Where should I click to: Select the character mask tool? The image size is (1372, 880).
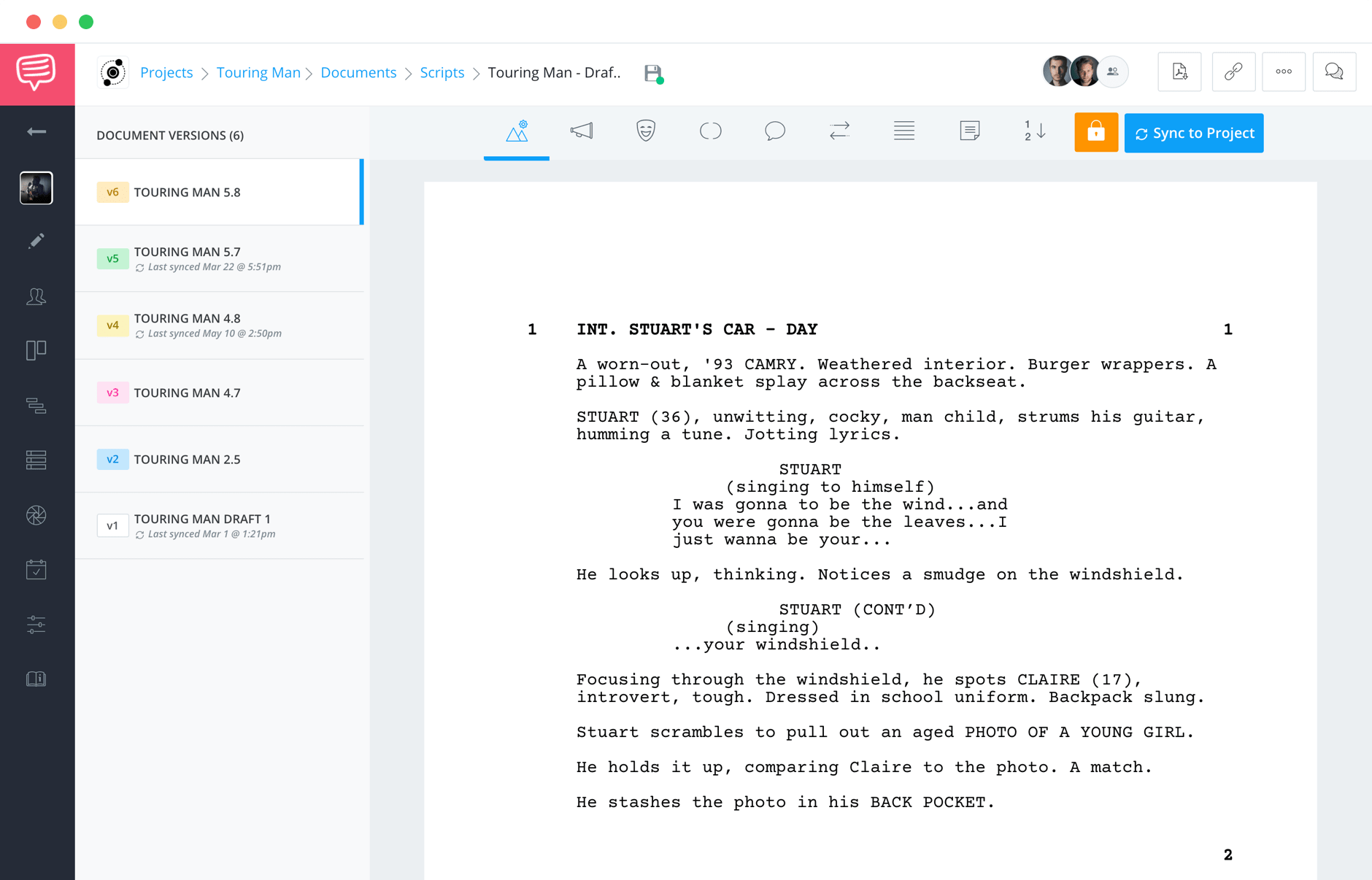(646, 131)
